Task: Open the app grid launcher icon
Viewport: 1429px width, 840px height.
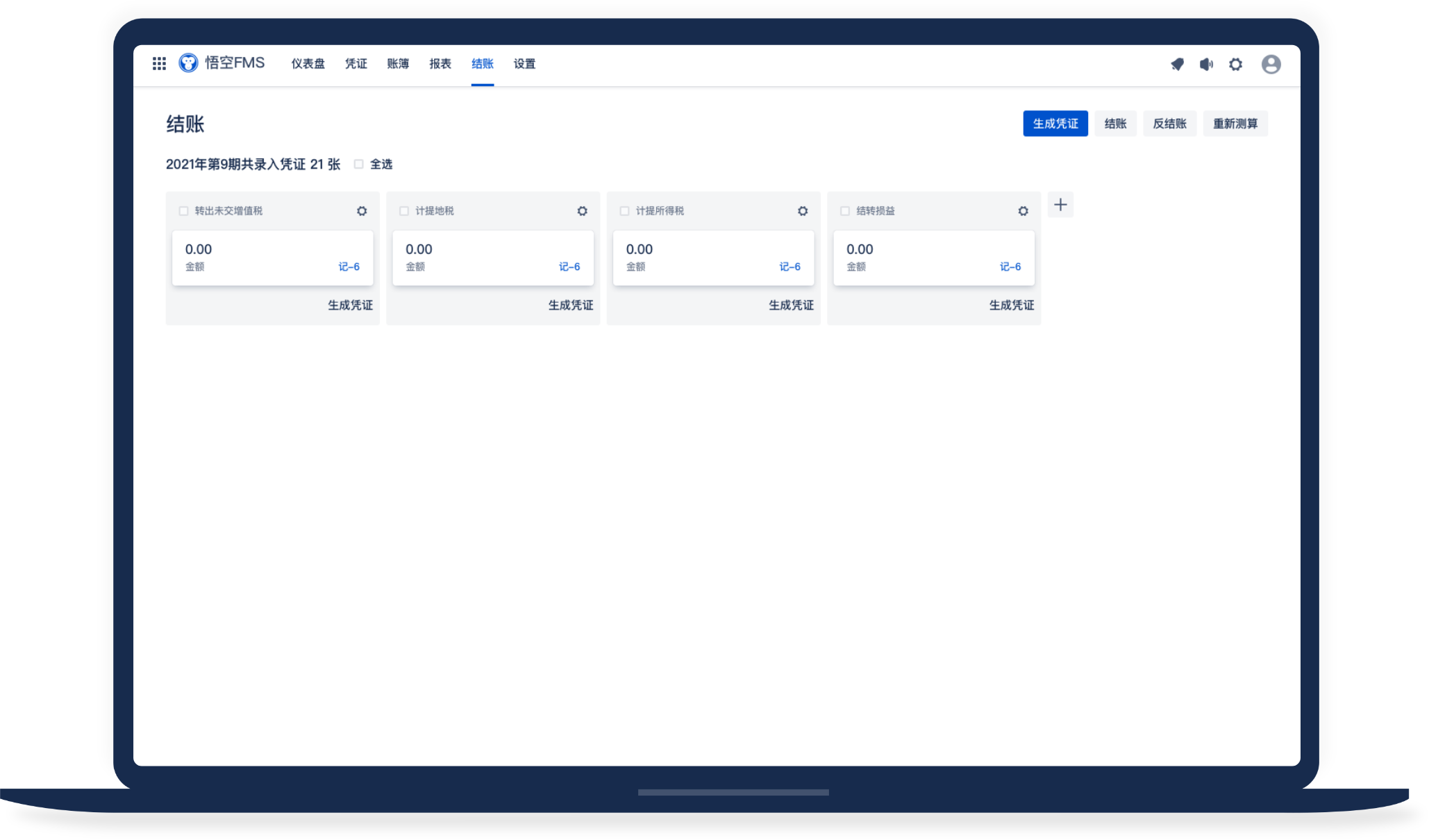Action: [159, 64]
